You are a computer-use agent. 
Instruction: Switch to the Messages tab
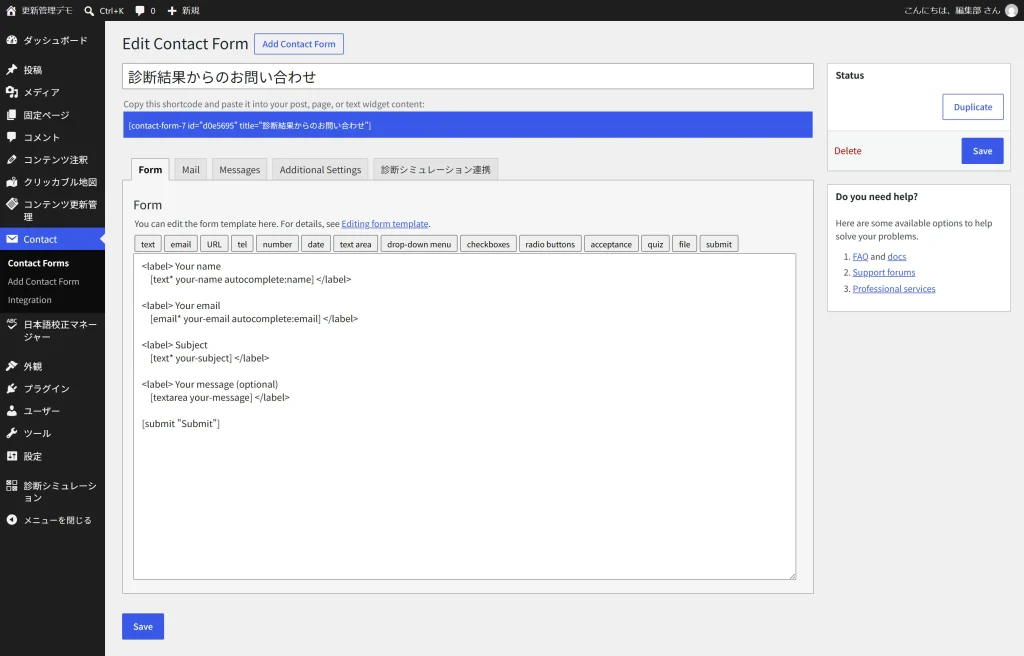pyautogui.click(x=240, y=169)
